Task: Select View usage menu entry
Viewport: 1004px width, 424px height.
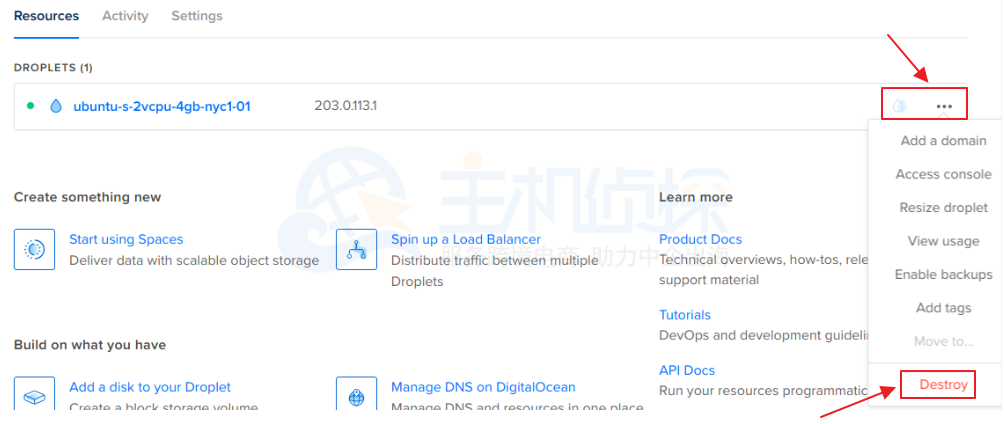Action: (x=943, y=241)
